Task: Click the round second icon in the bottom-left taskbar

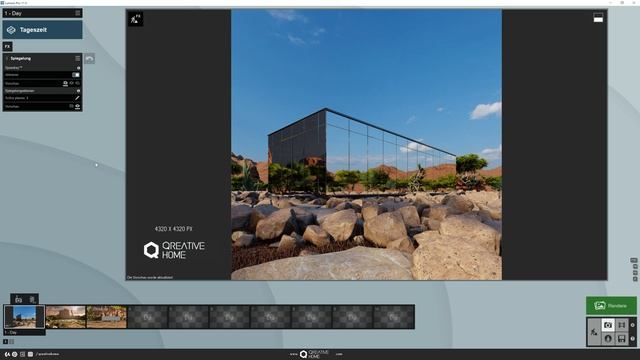Action: (15, 354)
